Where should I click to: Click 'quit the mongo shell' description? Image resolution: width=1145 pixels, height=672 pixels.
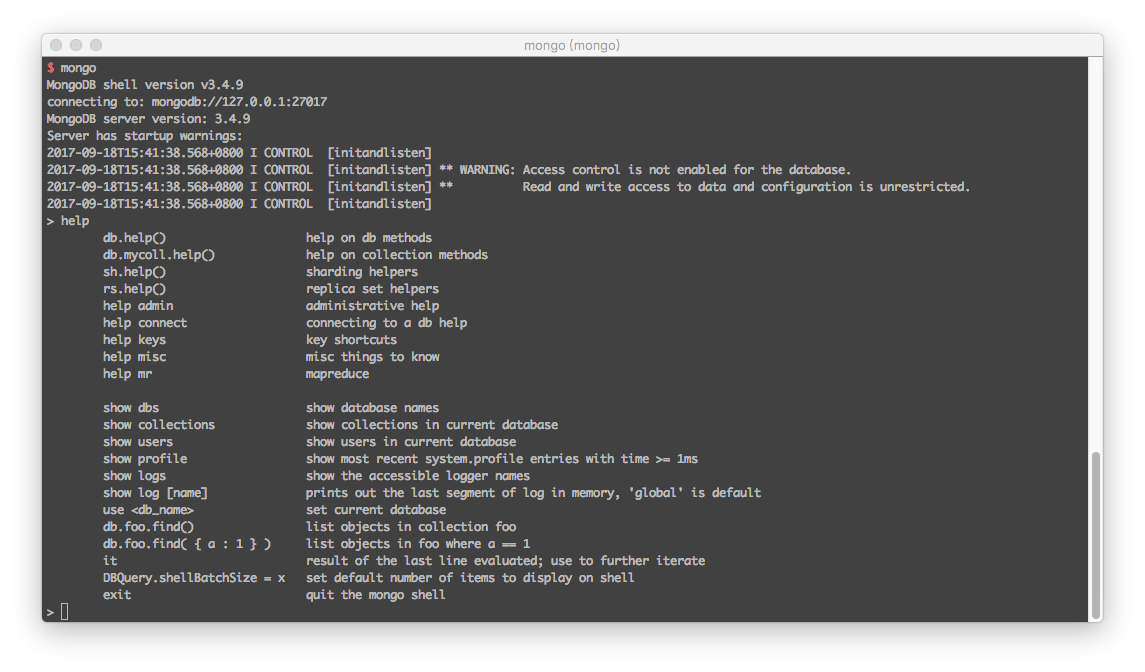375,595
